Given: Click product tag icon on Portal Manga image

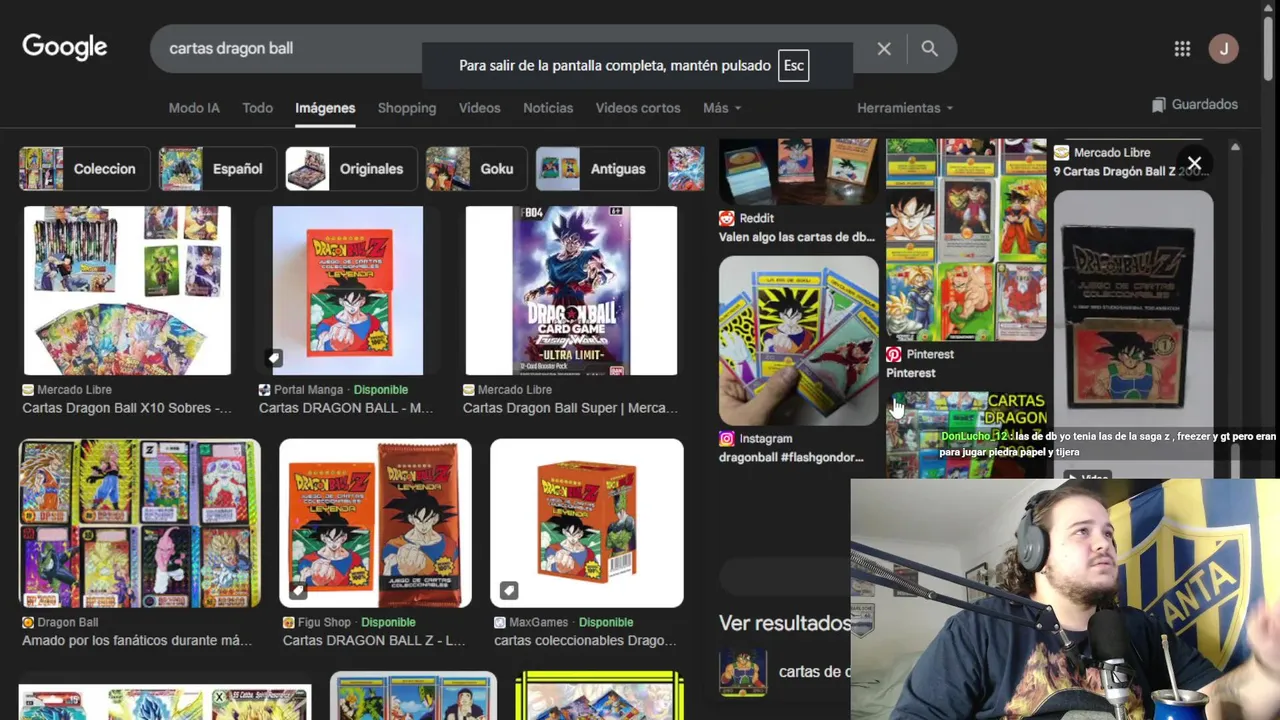Looking at the screenshot, I should [x=274, y=358].
